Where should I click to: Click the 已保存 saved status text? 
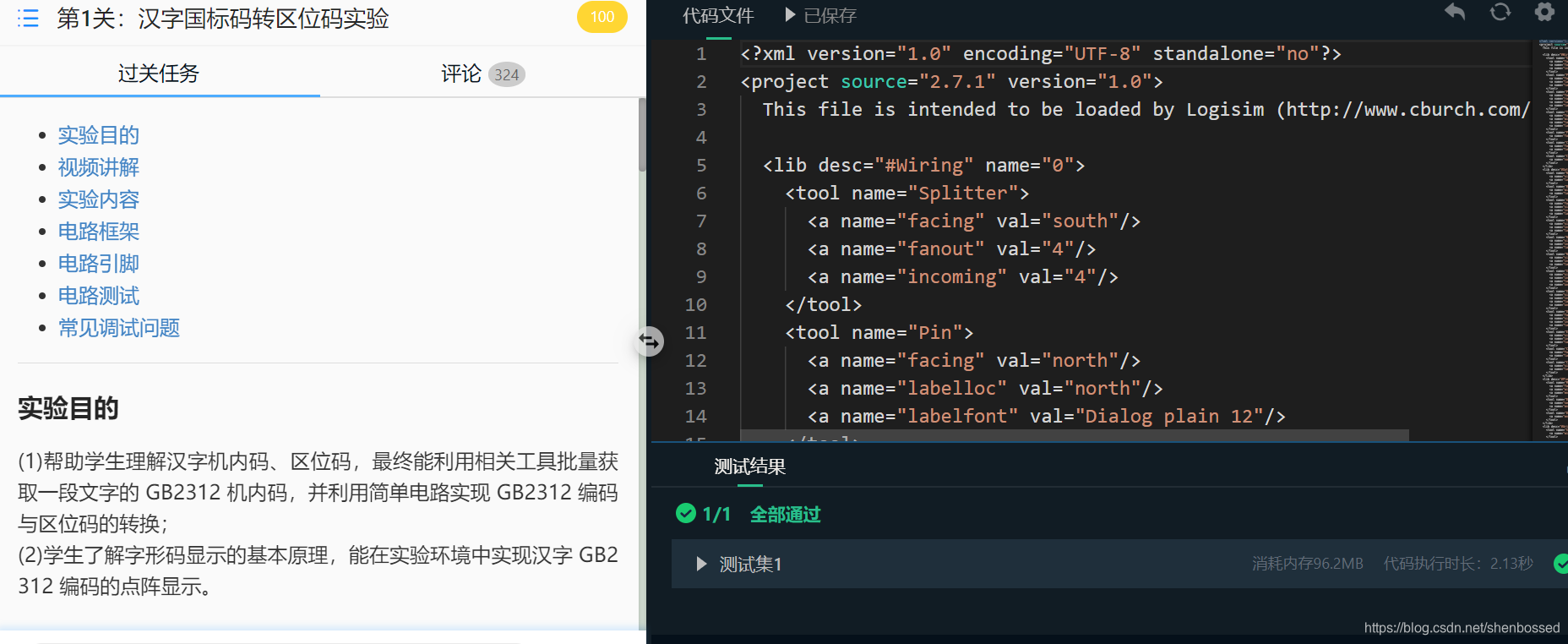click(x=830, y=15)
